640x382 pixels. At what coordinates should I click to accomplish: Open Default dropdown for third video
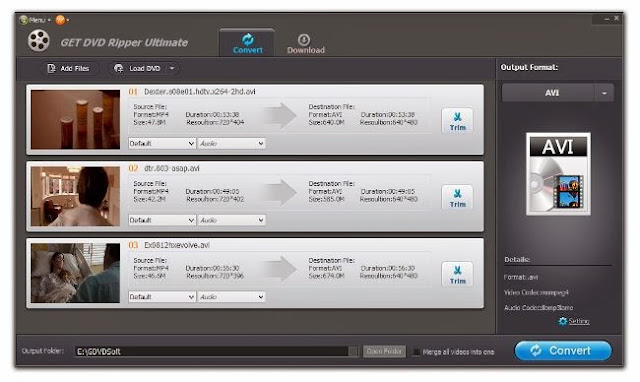pyautogui.click(x=162, y=297)
